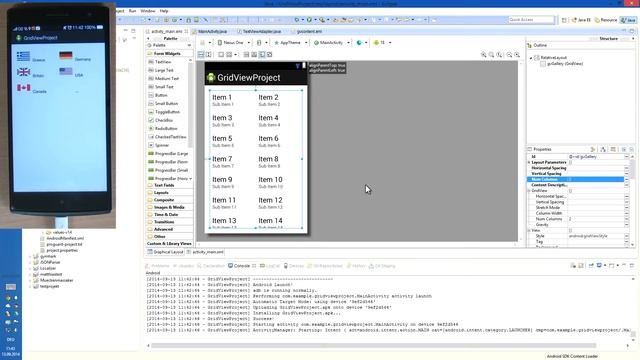This screenshot has height=360, width=640.
Task: Click the emulate real size zoom icon
Action: 483,55
